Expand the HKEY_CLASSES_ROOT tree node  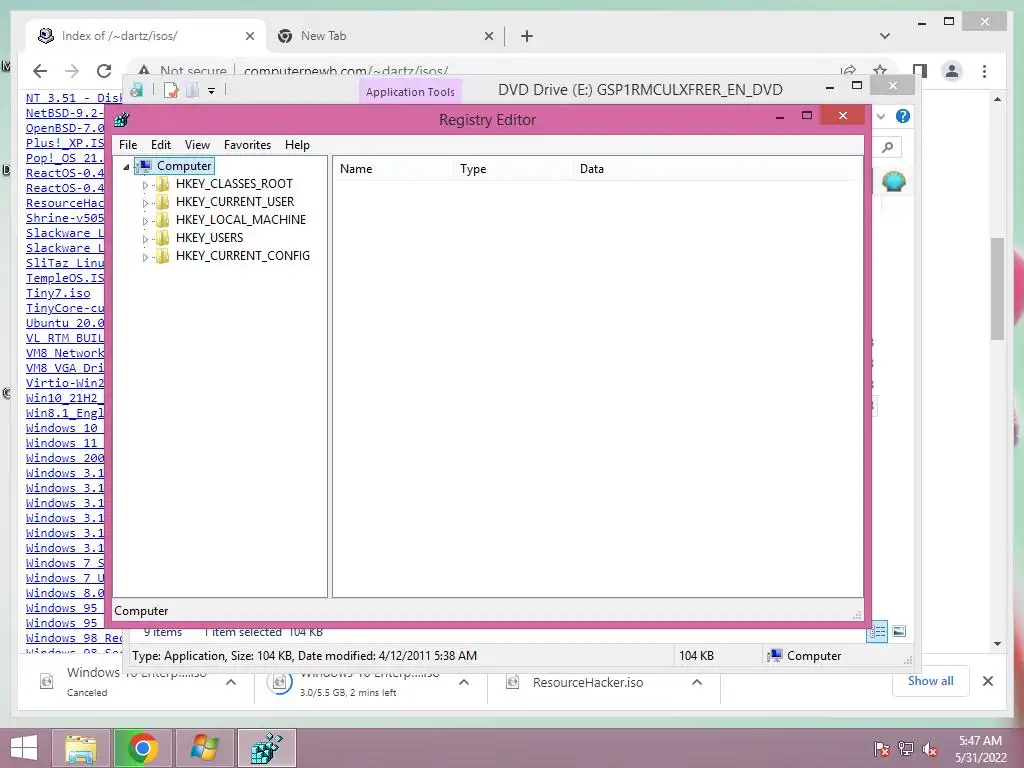point(145,185)
